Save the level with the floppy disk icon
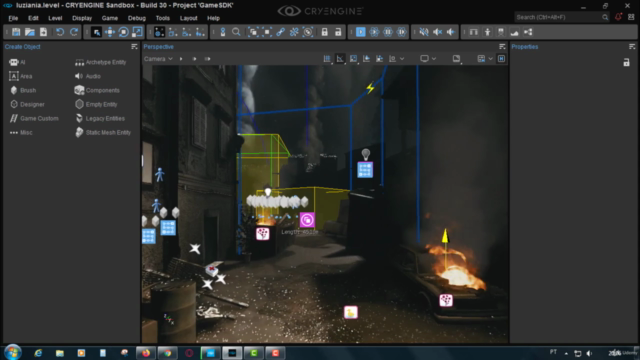 click(x=16, y=32)
